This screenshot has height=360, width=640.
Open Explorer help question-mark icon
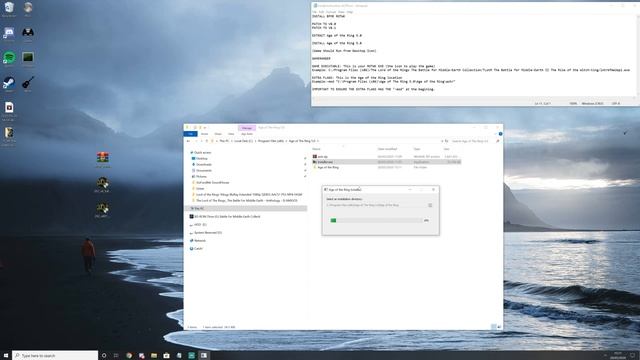(x=500, y=134)
